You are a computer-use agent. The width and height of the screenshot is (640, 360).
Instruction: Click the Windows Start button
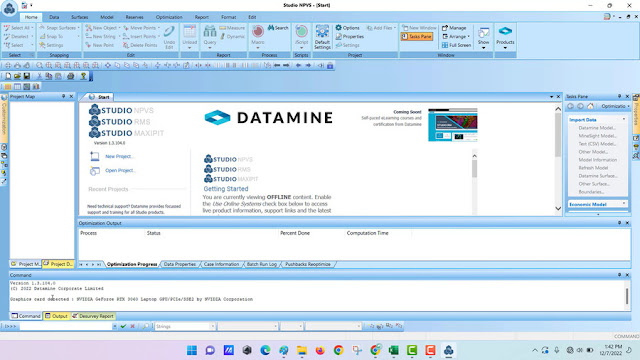(x=192, y=350)
